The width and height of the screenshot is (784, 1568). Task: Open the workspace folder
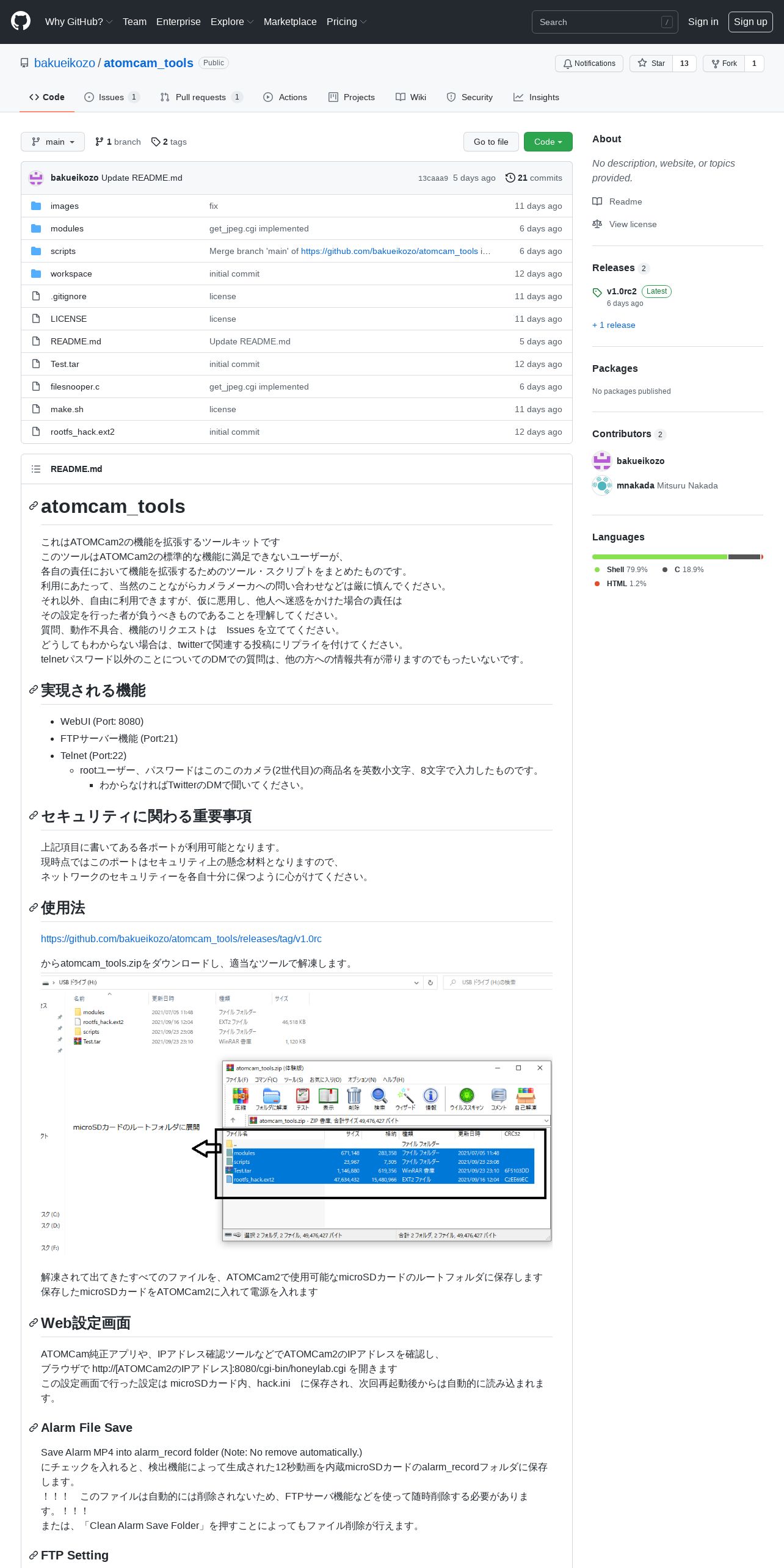click(71, 274)
